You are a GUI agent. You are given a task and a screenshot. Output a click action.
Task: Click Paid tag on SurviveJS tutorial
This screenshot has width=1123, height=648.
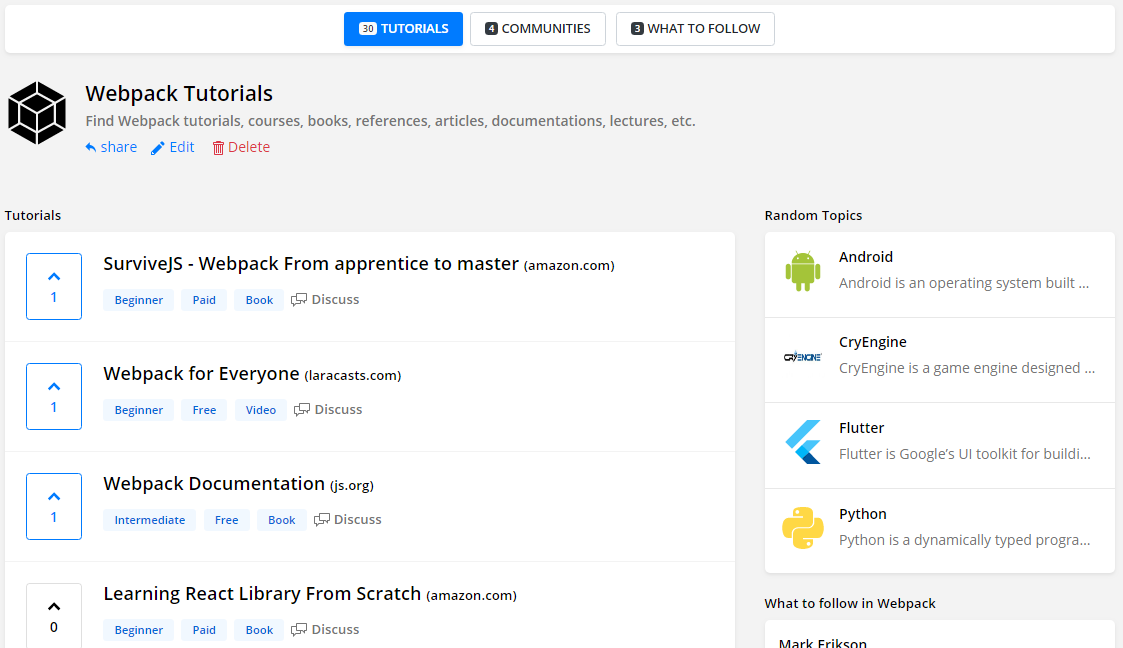click(x=204, y=300)
